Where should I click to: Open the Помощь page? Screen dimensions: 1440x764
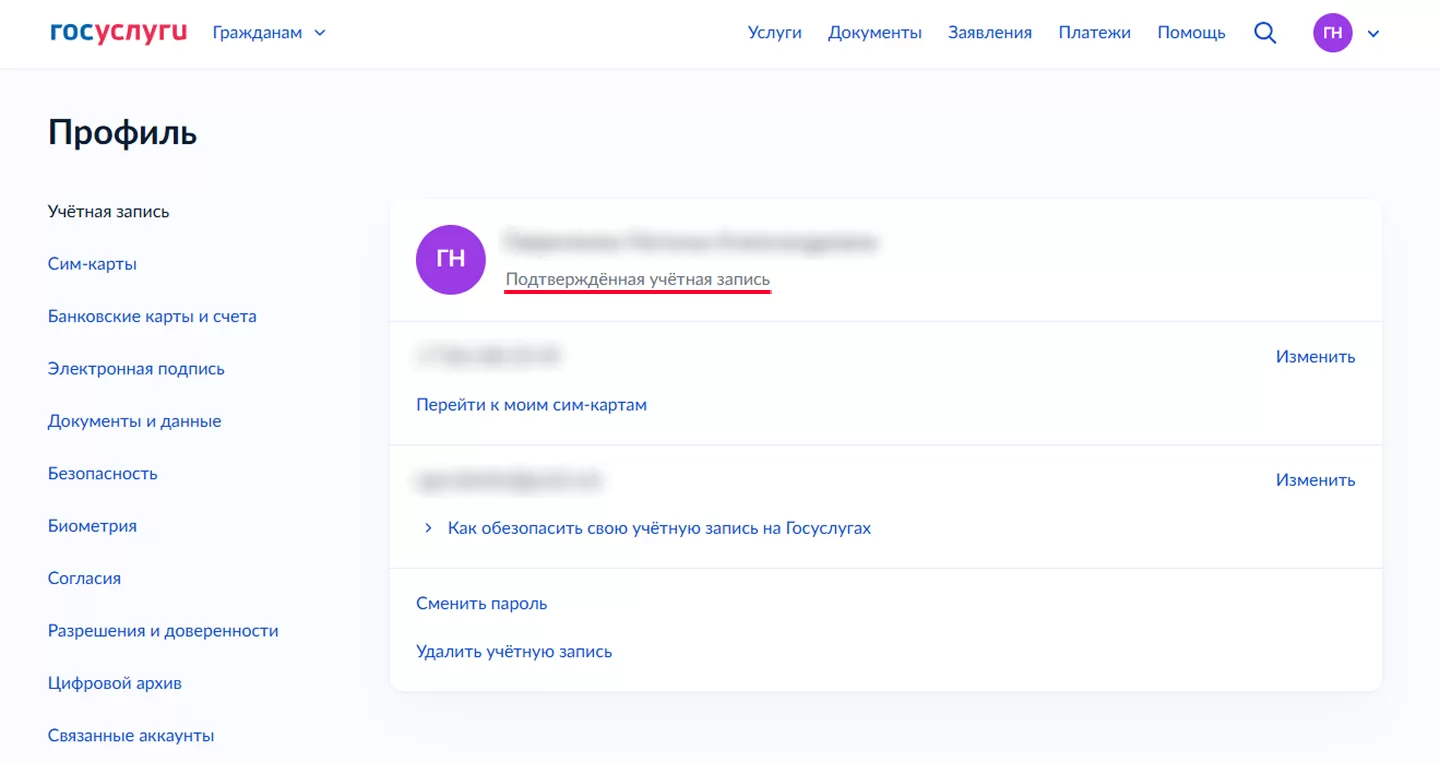coord(1191,33)
